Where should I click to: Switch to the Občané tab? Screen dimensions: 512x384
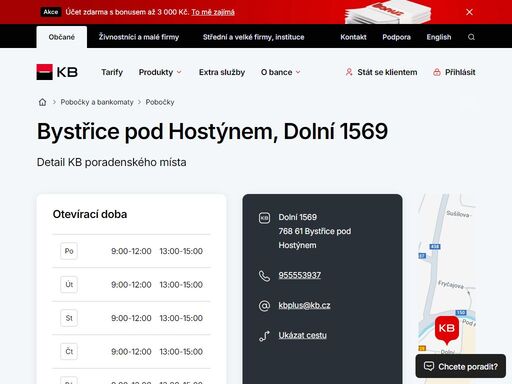(62, 37)
